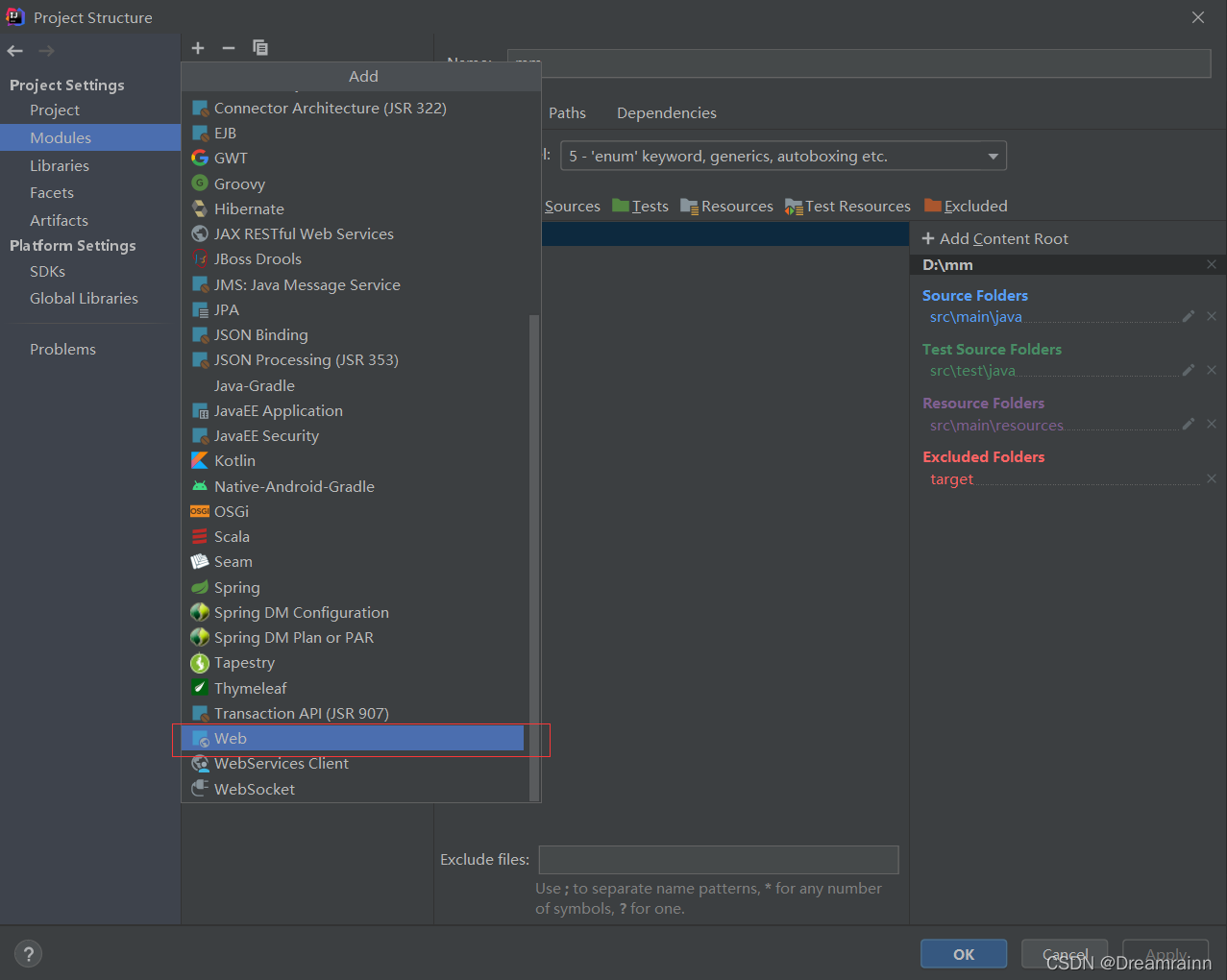
Task: Edit the src\main\resources folder properties
Action: [x=1189, y=424]
